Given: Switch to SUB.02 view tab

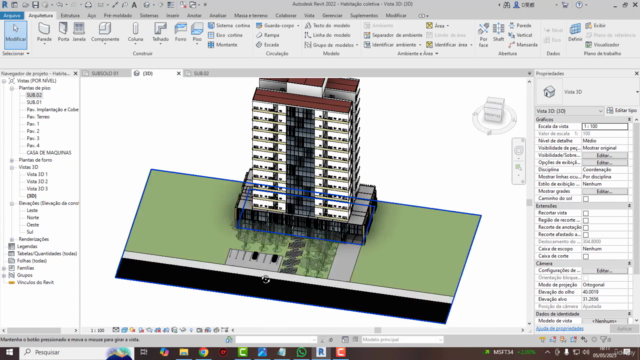Looking at the screenshot, I should 201,73.
